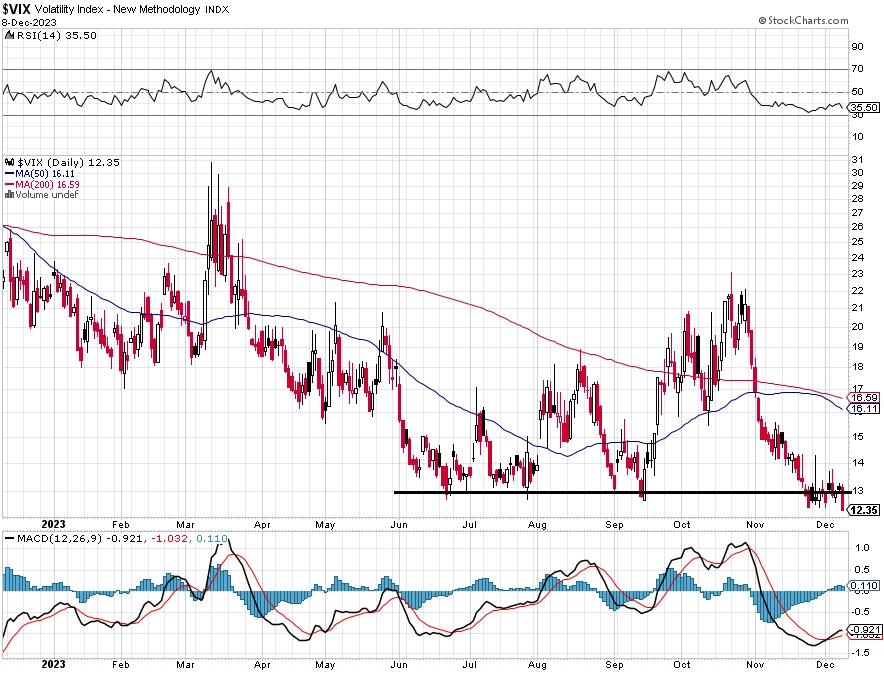Click the 8-Dec-2023 date label
Screen dimensions: 884x673
(x=29, y=23)
